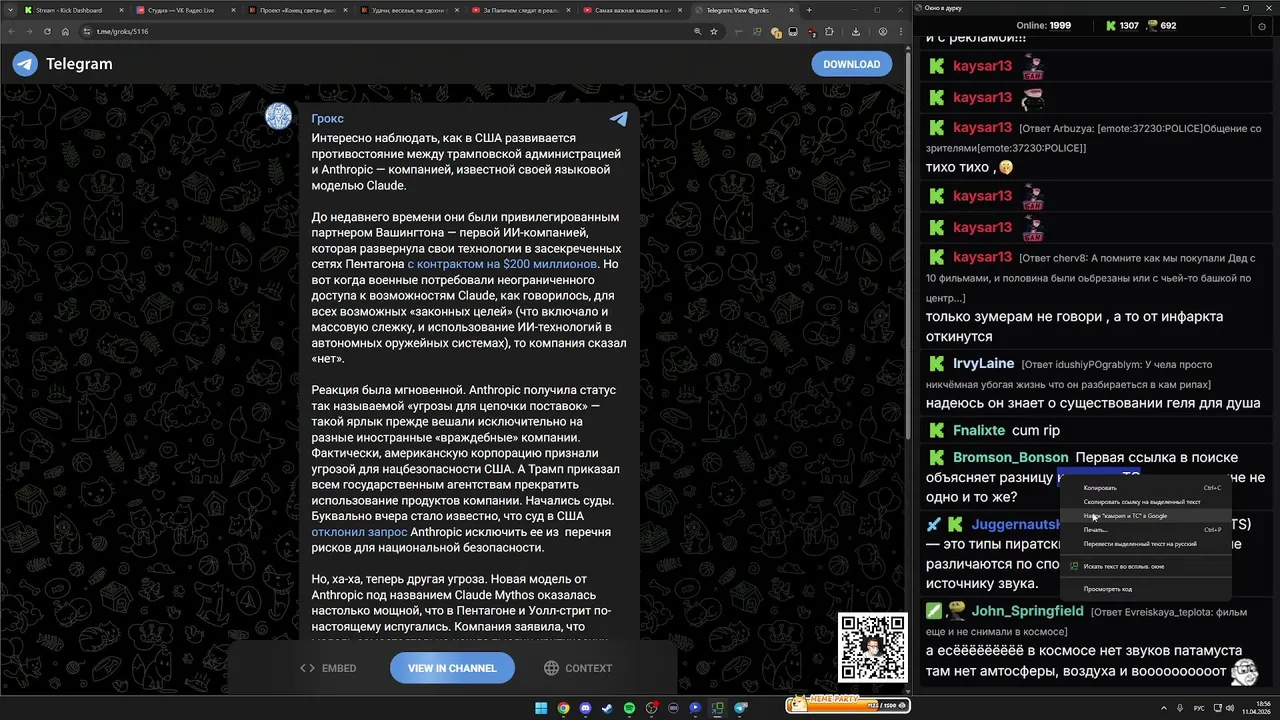
Task: Click the VIEW IN CHANNEL button
Action: (x=452, y=668)
